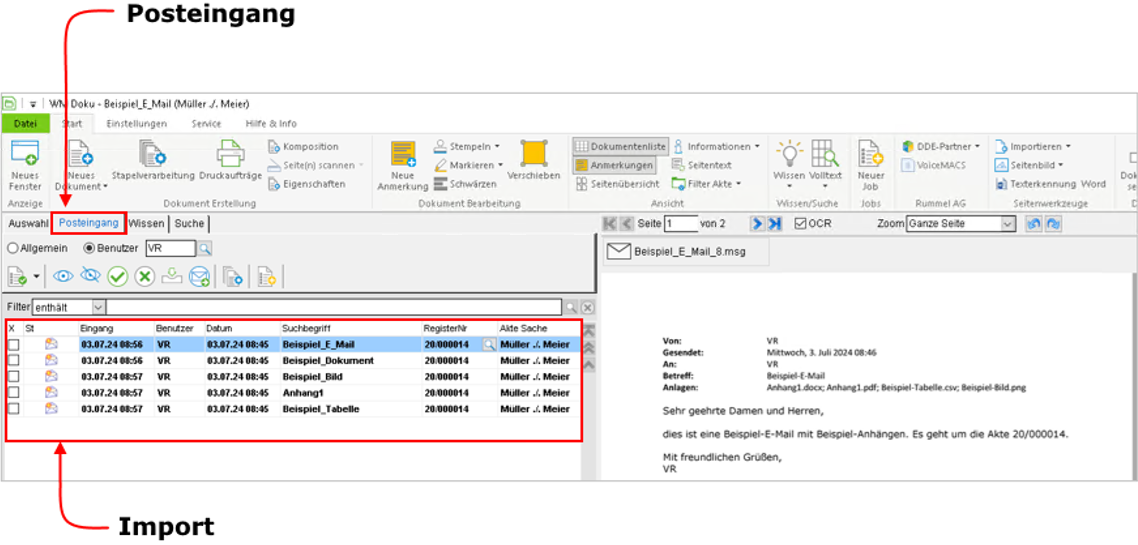
Task: Toggle the OCR checkbox
Action: [x=801, y=224]
